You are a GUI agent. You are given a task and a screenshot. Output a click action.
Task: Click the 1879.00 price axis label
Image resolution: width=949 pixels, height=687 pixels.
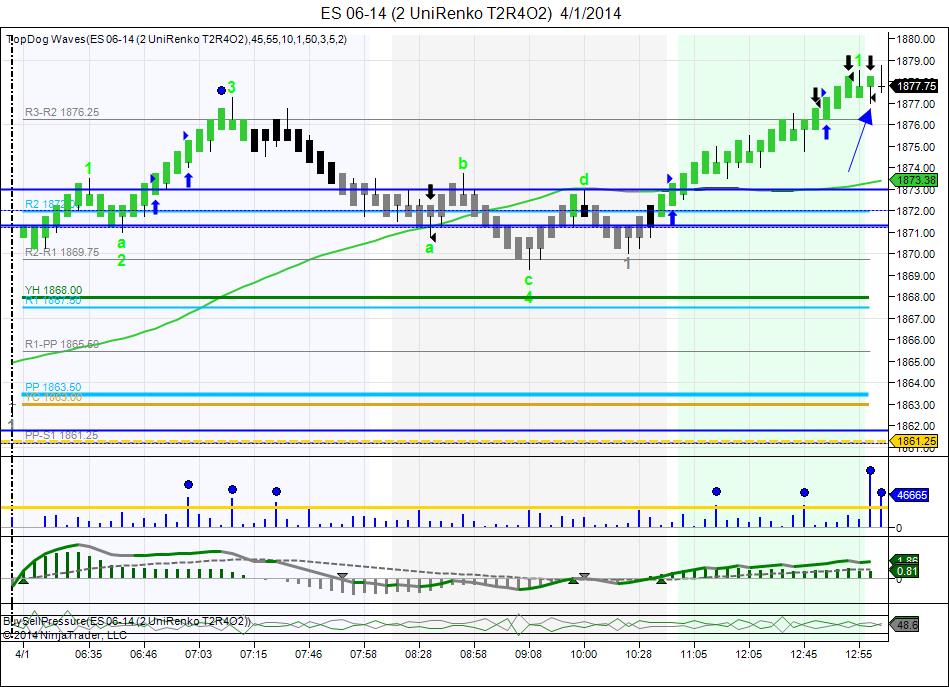click(x=915, y=61)
